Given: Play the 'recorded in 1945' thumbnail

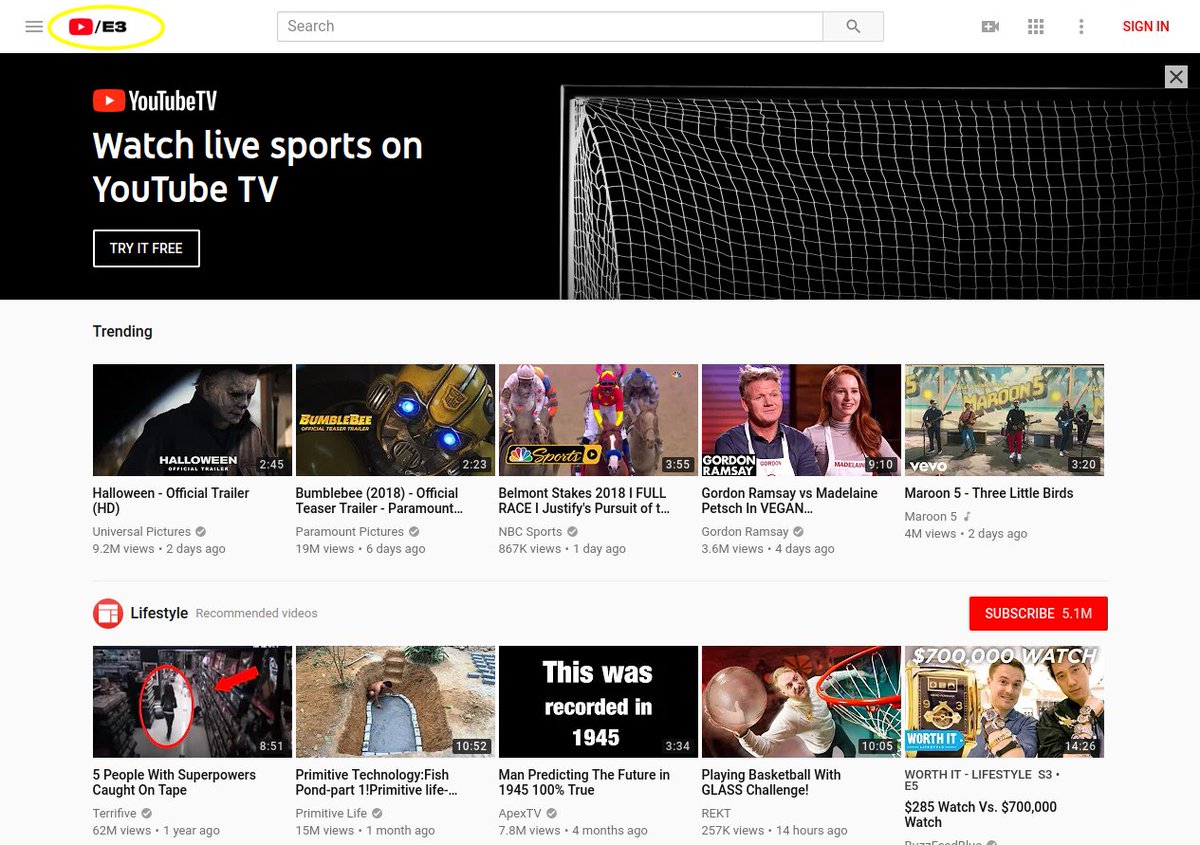Looking at the screenshot, I should (x=598, y=702).
